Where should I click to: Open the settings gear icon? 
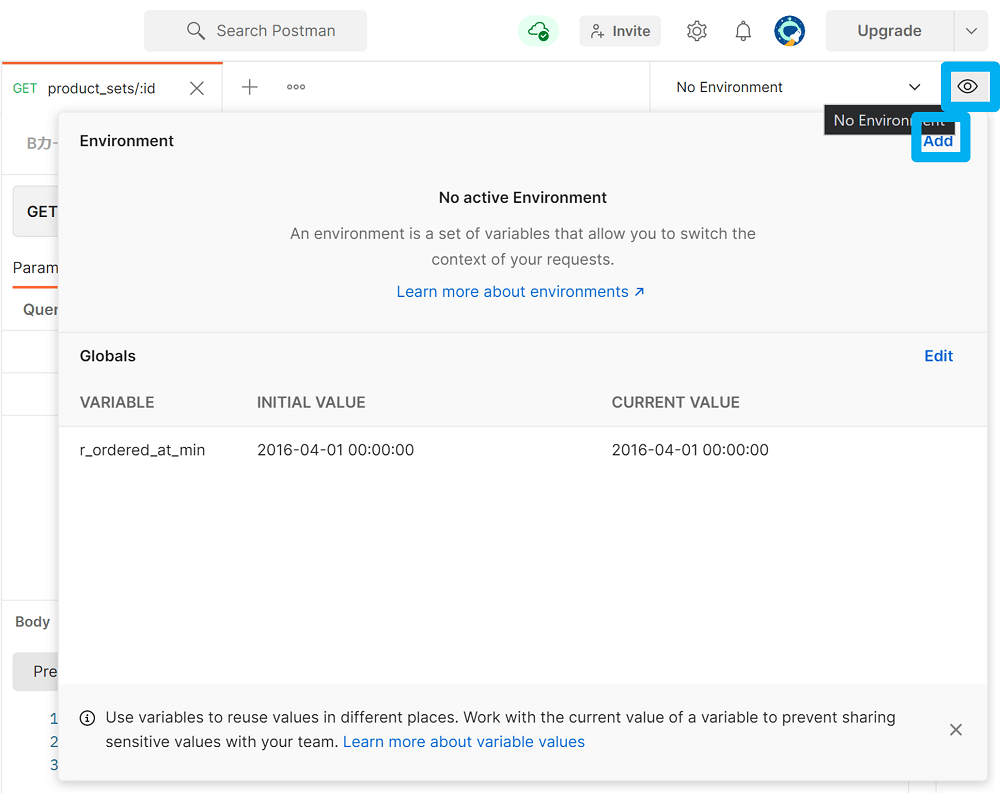pos(696,31)
